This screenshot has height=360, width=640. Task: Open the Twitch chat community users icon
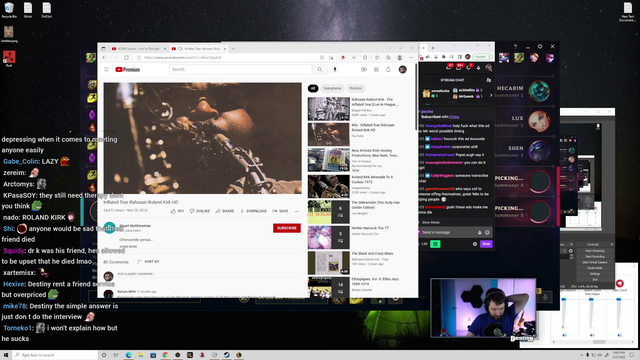(x=488, y=80)
